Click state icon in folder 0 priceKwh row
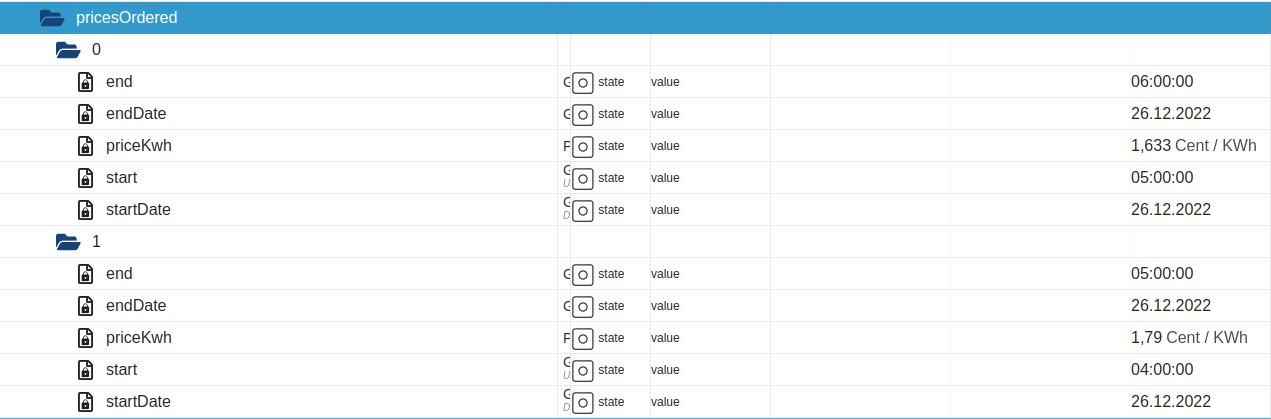Viewport: 1271px width, 419px height. click(582, 146)
